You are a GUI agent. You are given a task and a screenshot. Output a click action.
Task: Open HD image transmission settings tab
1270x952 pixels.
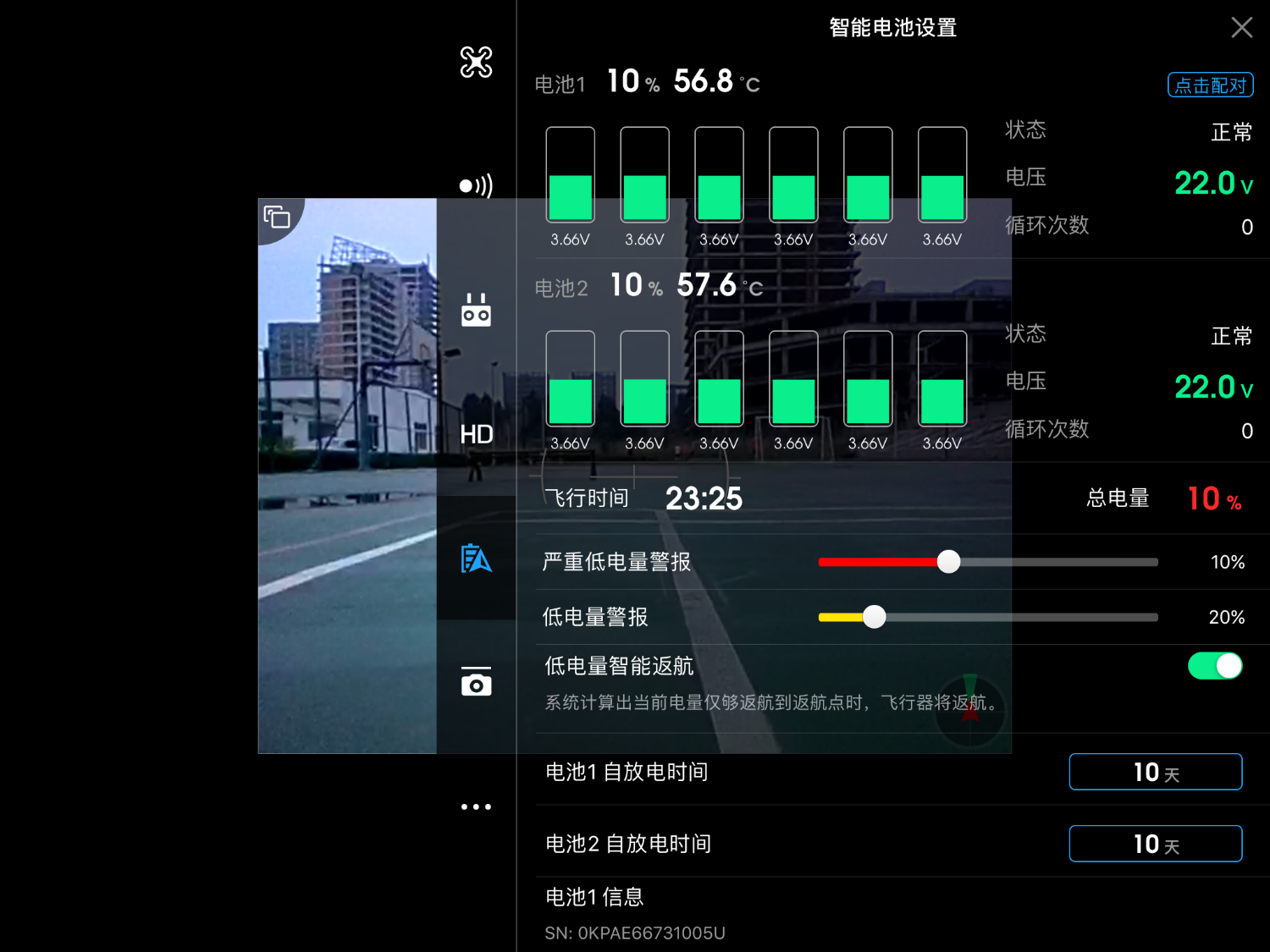click(x=476, y=434)
